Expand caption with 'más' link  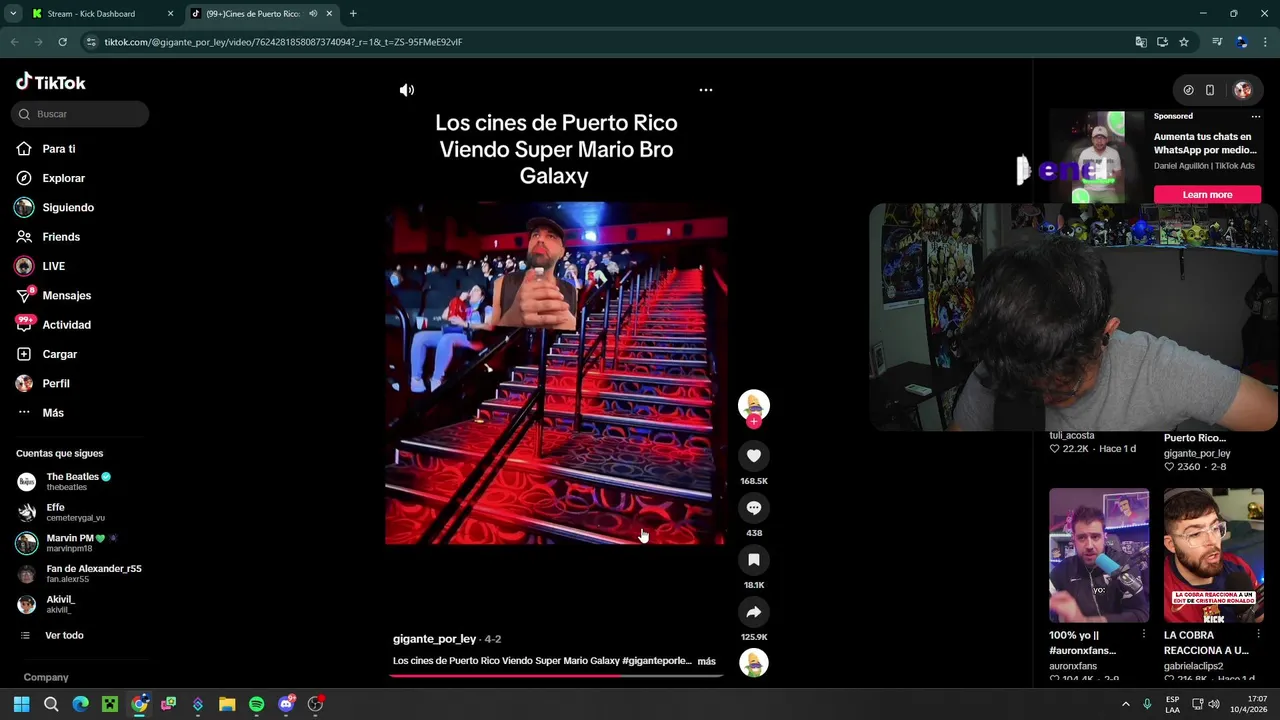[706, 661]
